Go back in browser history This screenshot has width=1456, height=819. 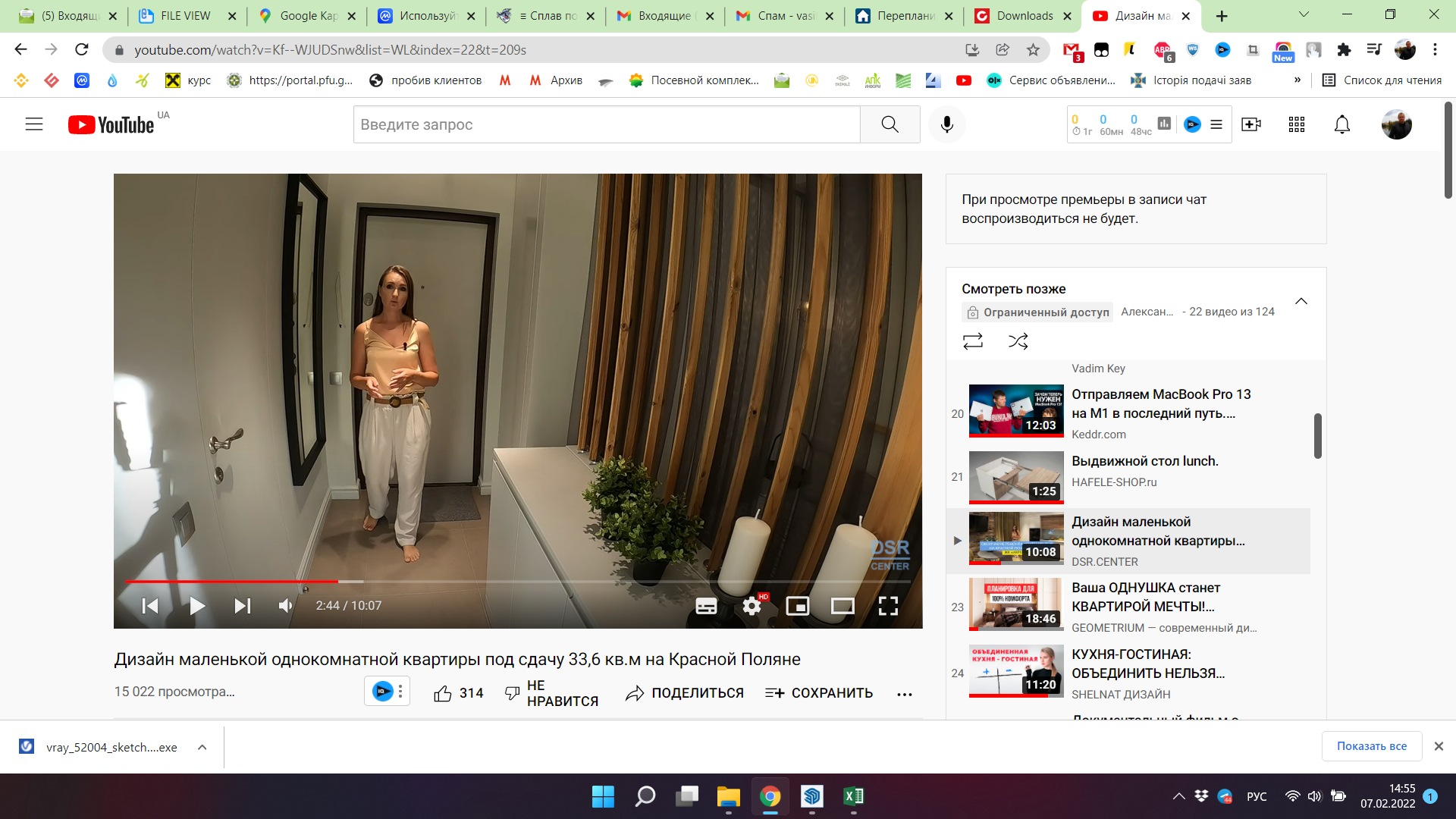pyautogui.click(x=20, y=49)
